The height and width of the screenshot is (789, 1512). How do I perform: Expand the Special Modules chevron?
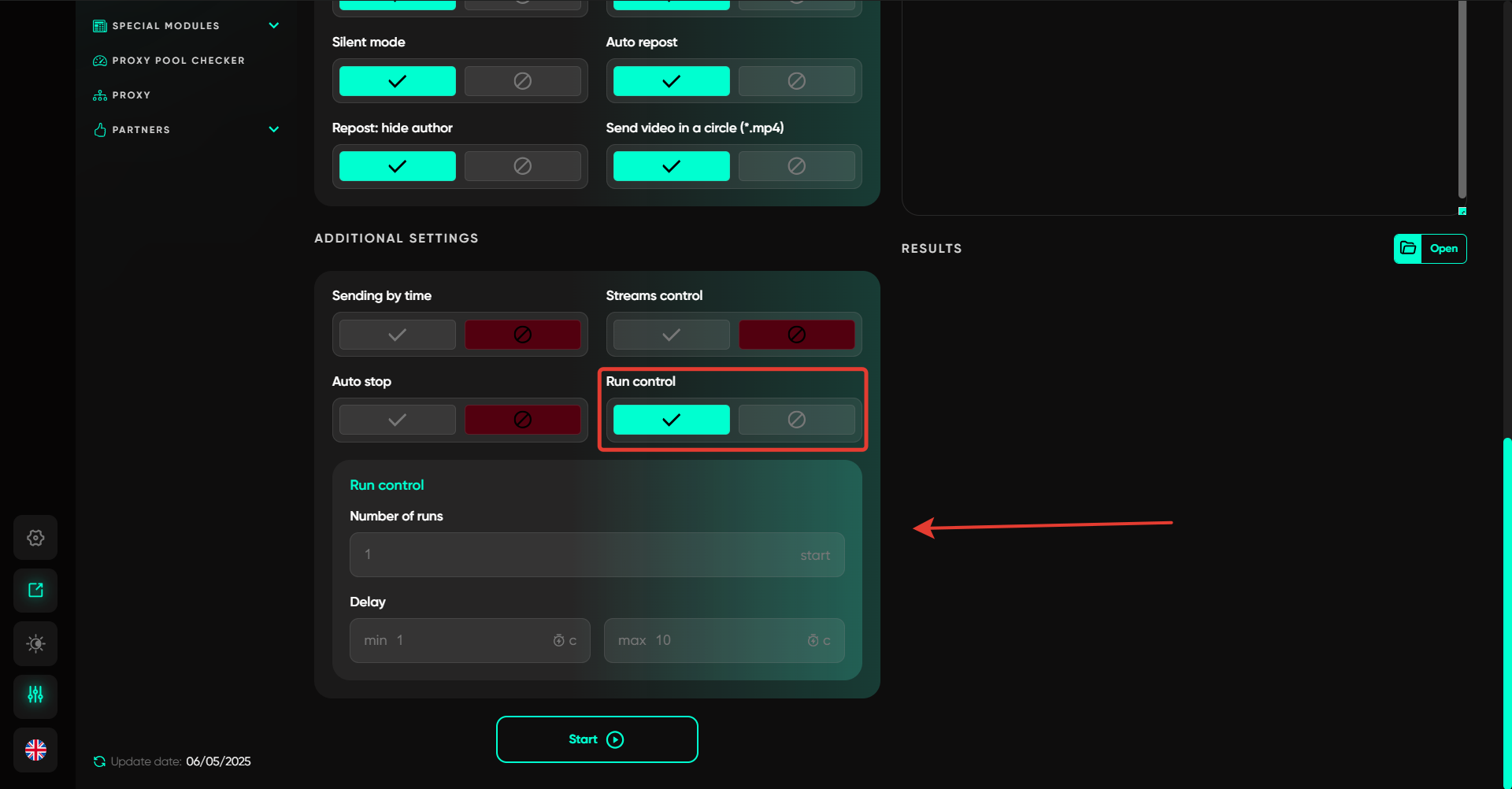pos(274,26)
